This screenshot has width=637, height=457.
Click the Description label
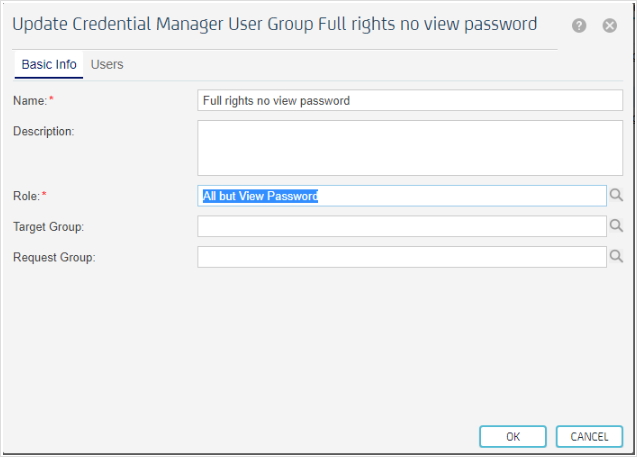tap(43, 132)
